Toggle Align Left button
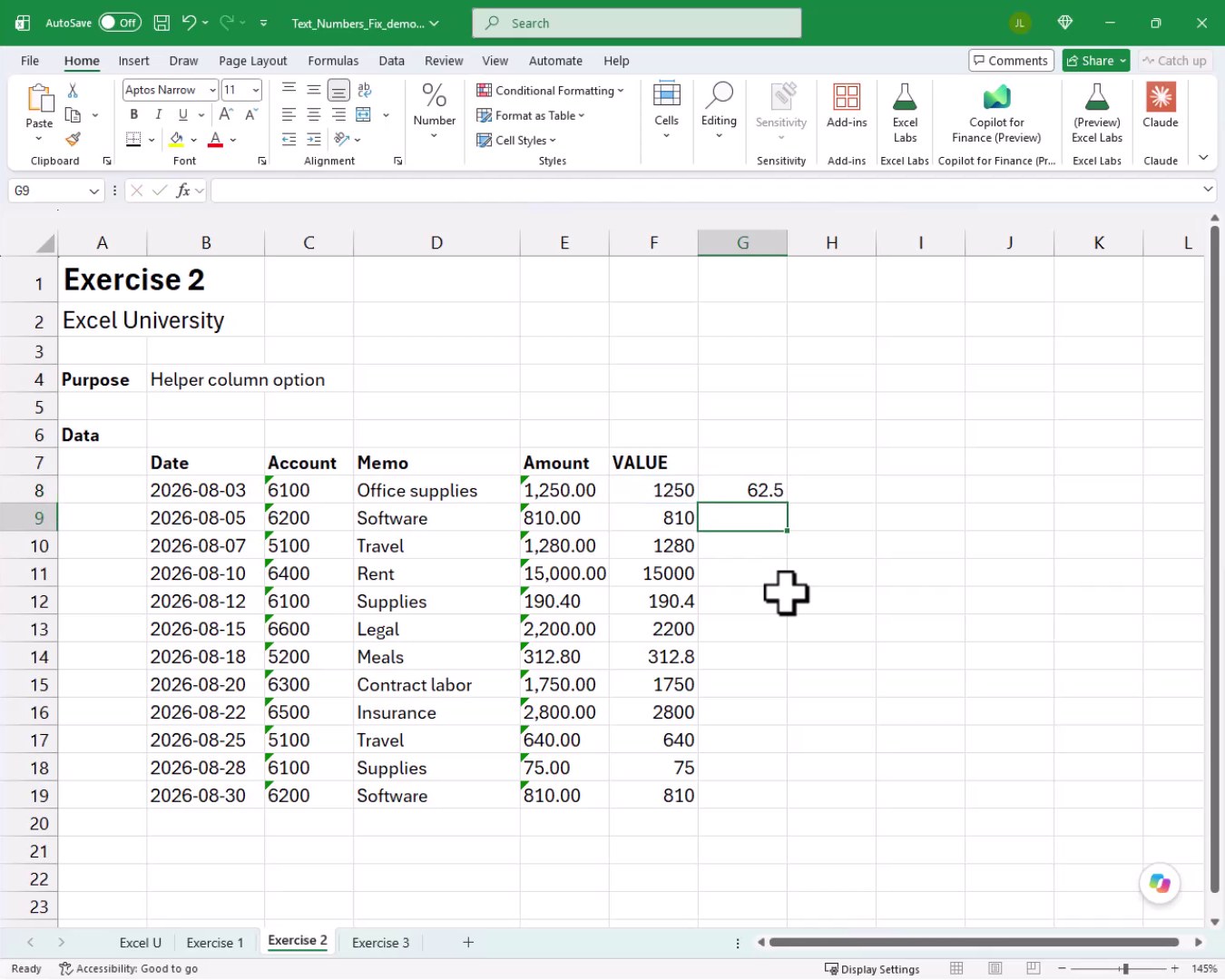The width and height of the screenshot is (1225, 980). pyautogui.click(x=289, y=114)
